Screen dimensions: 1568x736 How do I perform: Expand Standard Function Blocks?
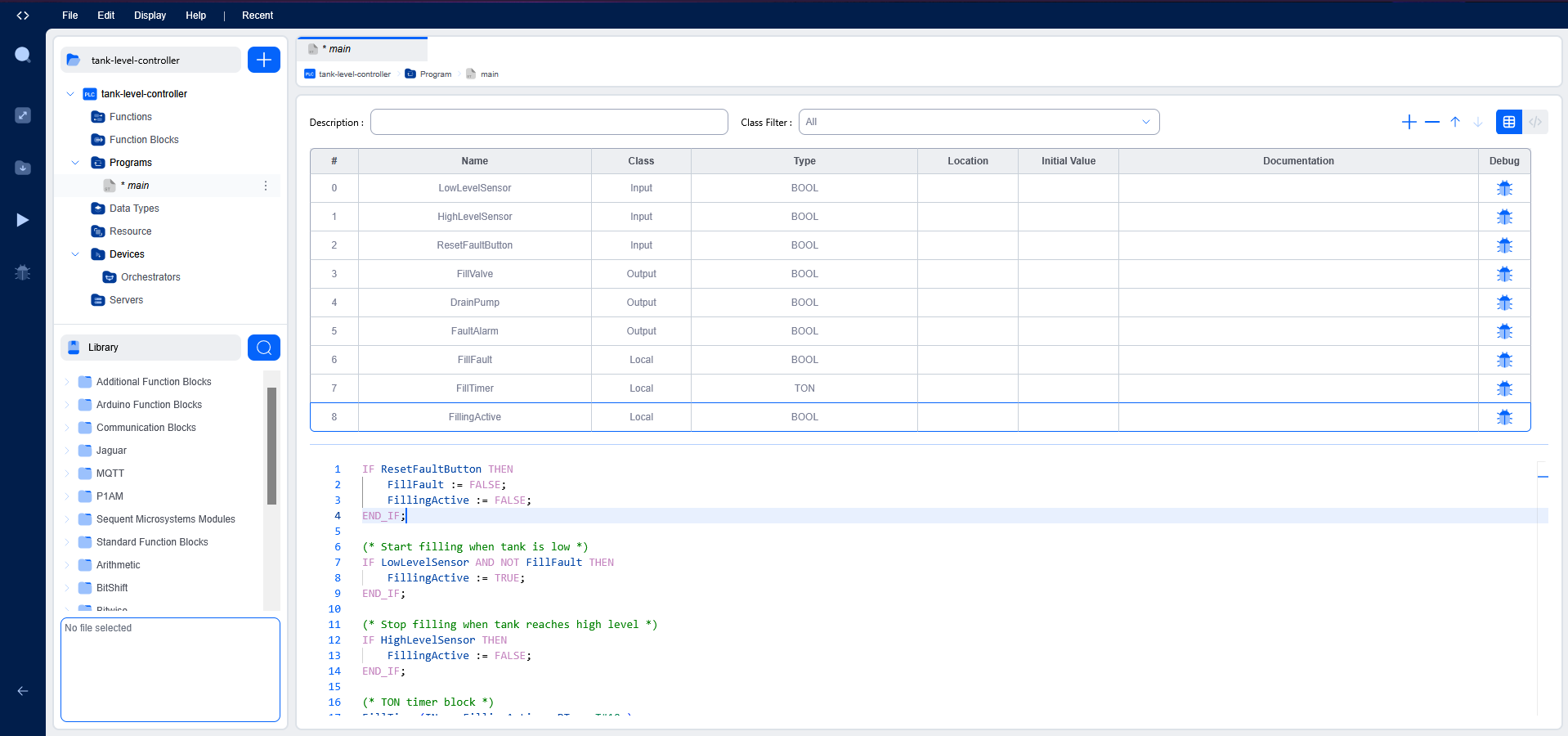click(67, 542)
